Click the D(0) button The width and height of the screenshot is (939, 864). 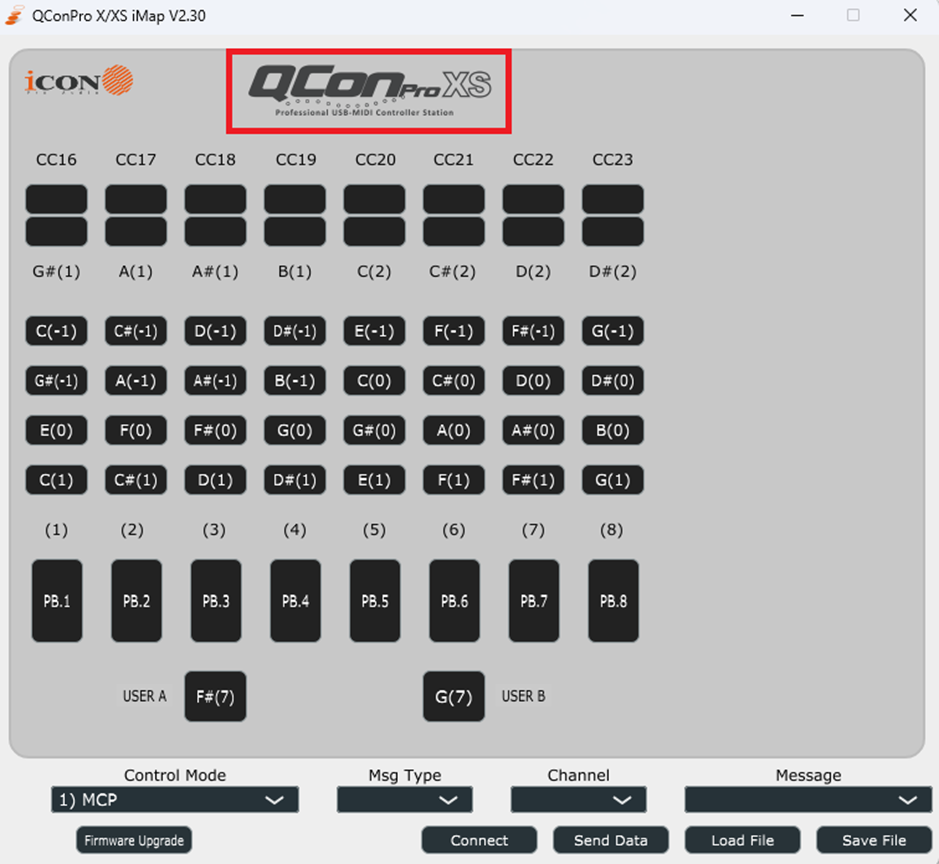(534, 381)
